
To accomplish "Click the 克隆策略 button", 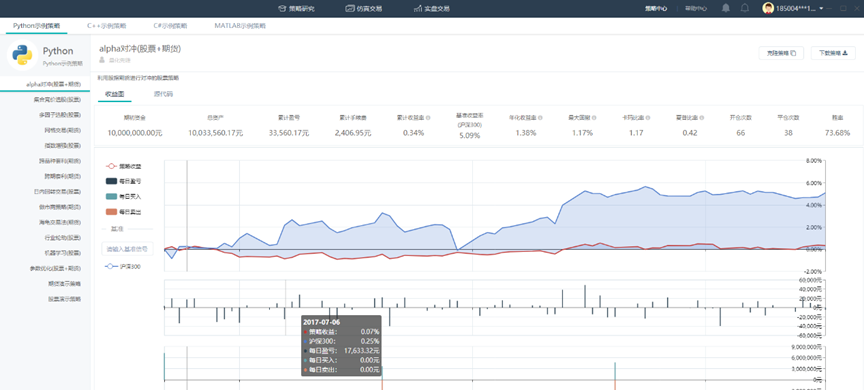I will click(x=781, y=53).
